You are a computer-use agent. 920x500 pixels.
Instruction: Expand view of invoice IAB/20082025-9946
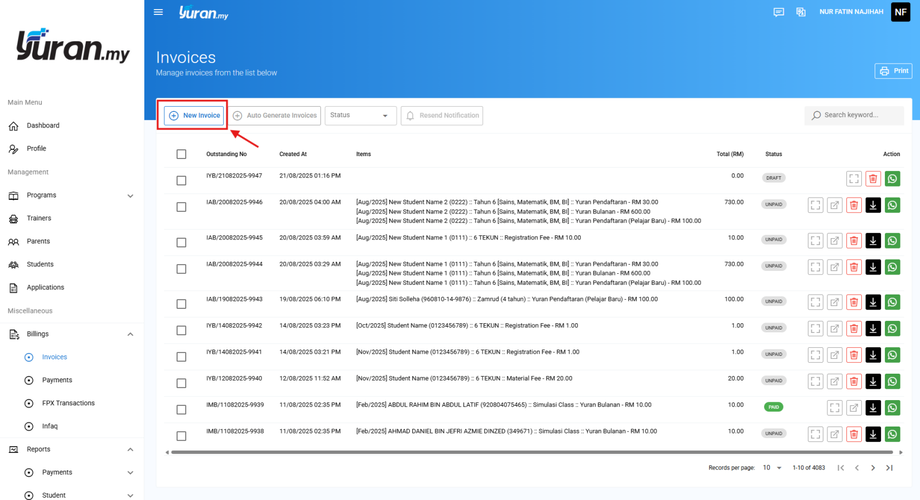(x=816, y=205)
